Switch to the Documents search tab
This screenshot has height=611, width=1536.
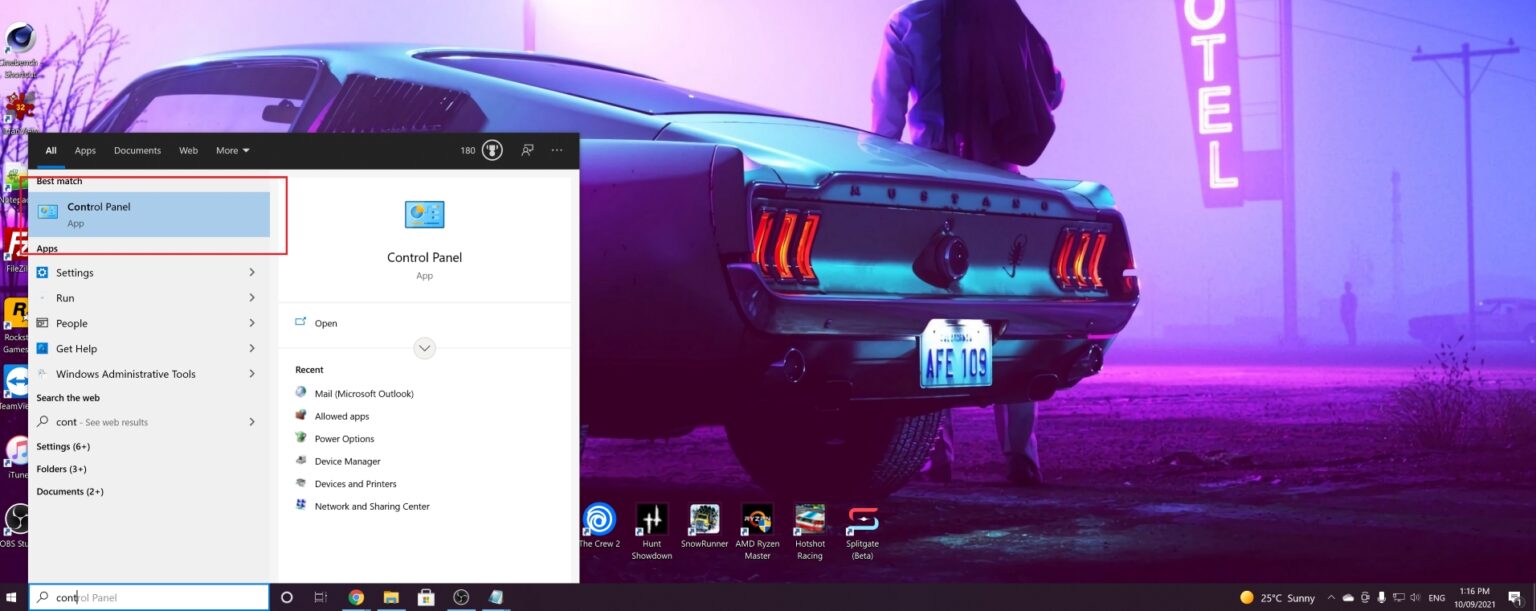click(137, 150)
